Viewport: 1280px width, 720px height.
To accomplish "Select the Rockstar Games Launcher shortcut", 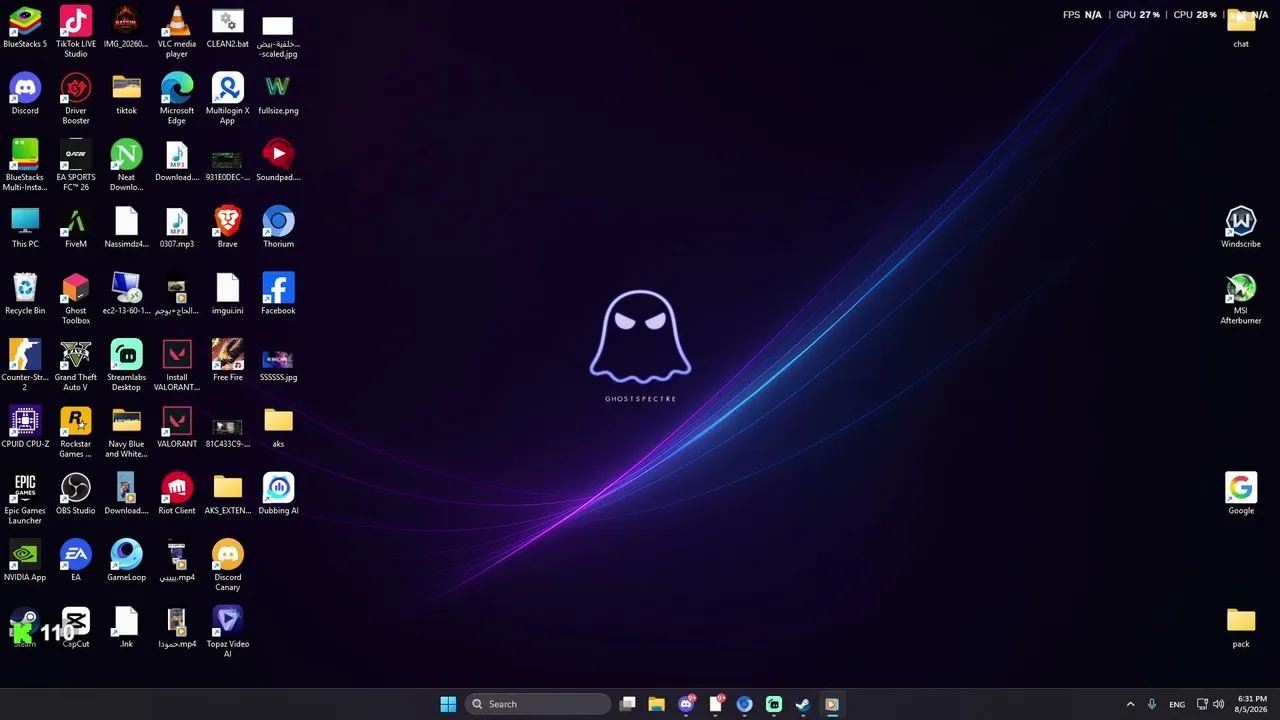I will [76, 433].
